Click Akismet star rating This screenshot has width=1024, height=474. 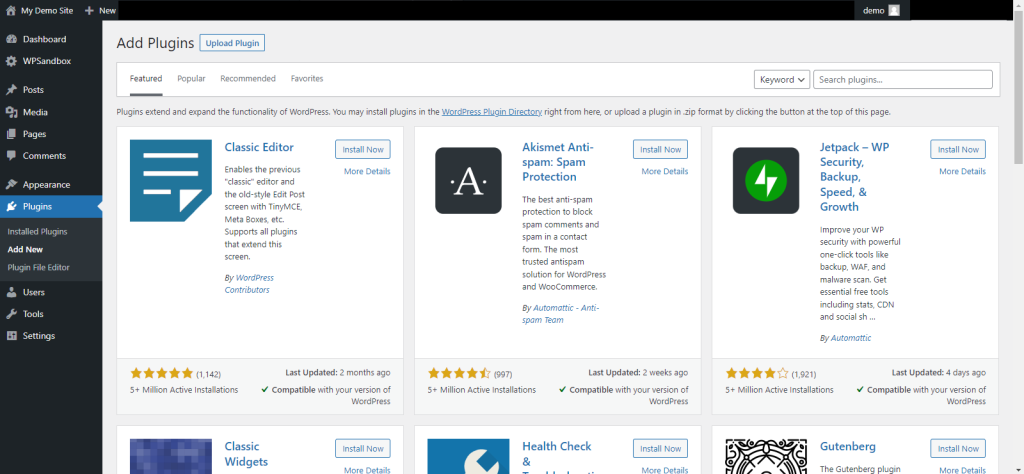pos(459,374)
